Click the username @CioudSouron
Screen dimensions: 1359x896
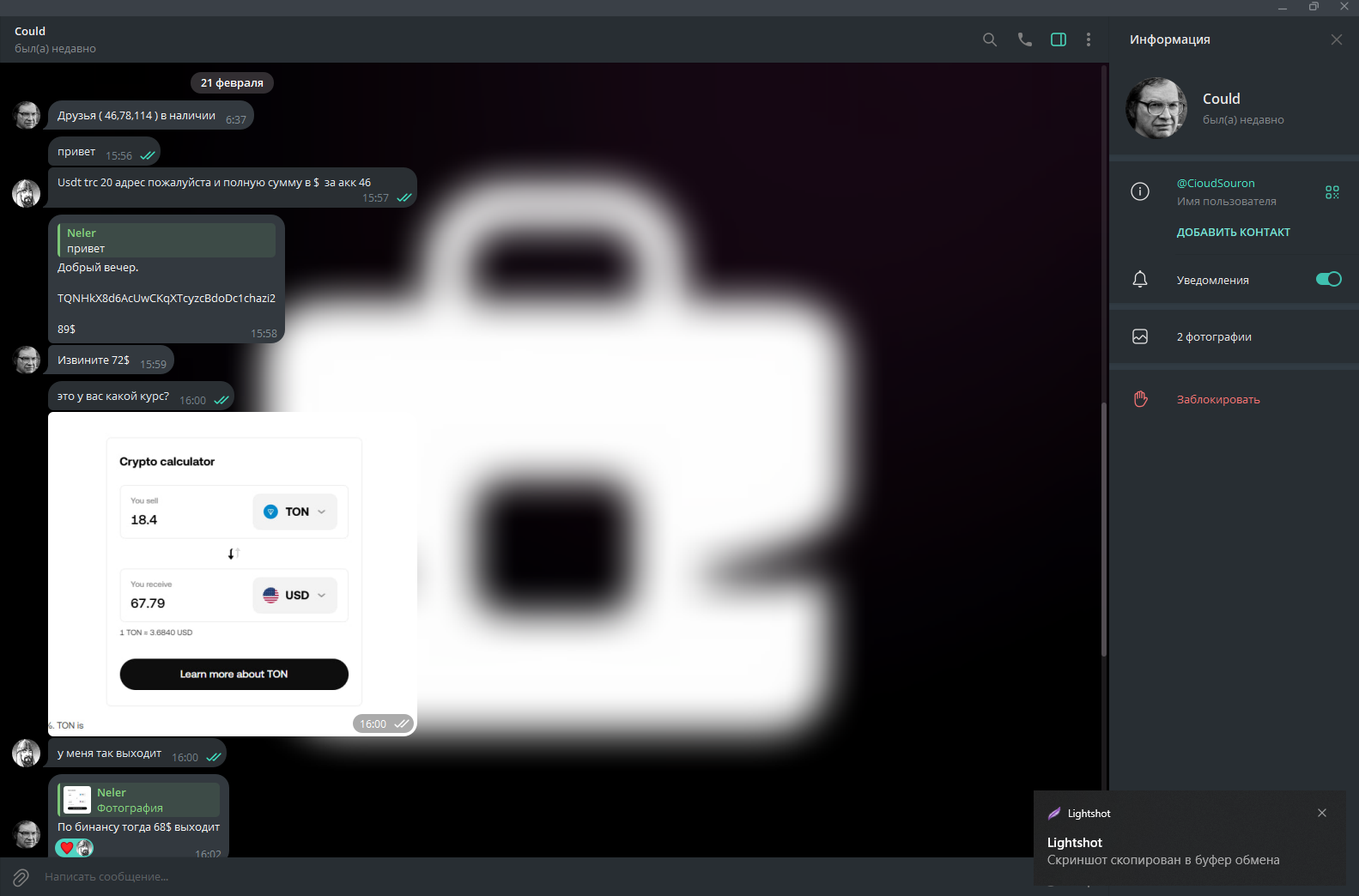(1216, 183)
